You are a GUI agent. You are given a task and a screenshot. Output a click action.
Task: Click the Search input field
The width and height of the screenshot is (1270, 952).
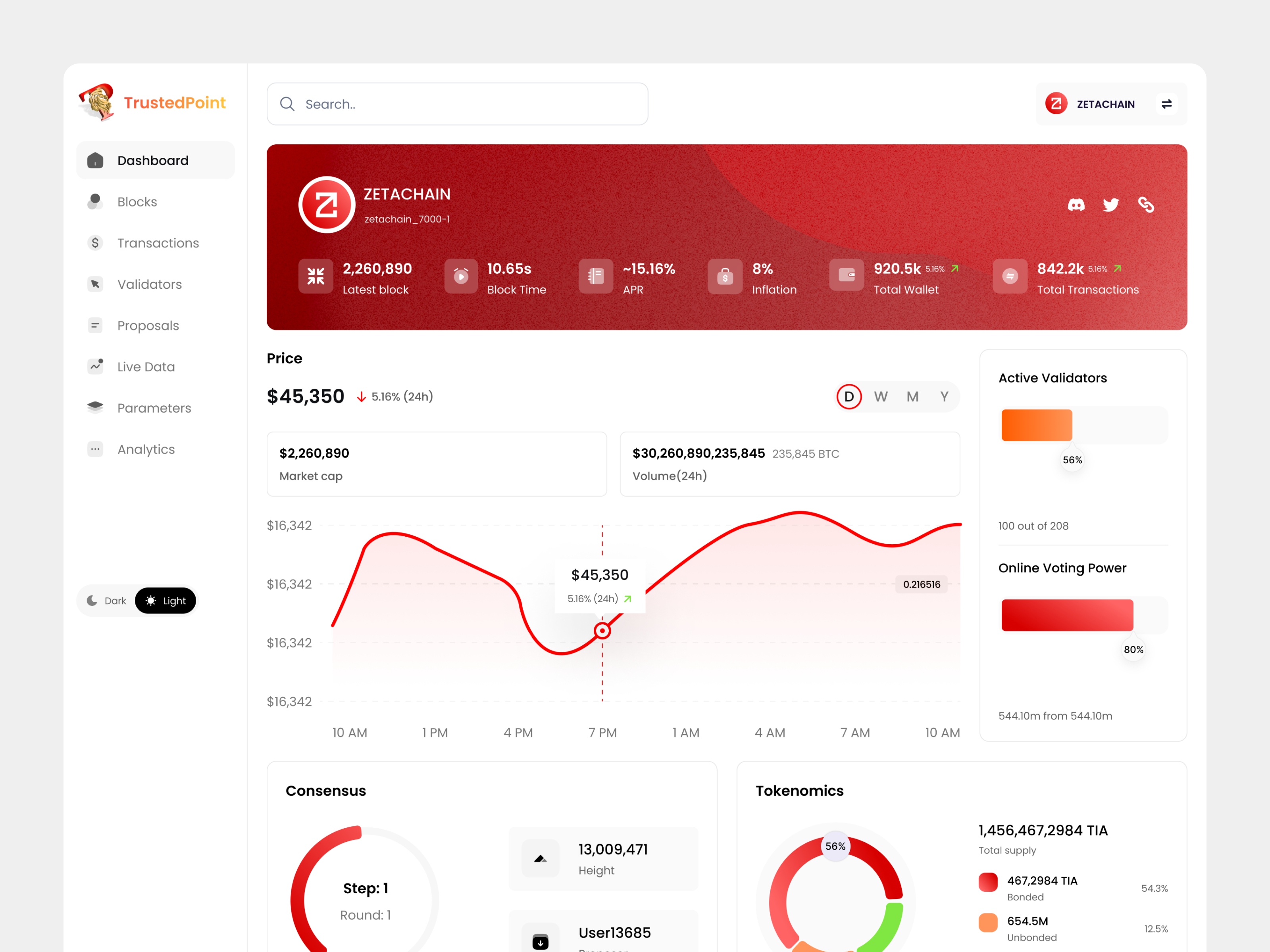(457, 104)
